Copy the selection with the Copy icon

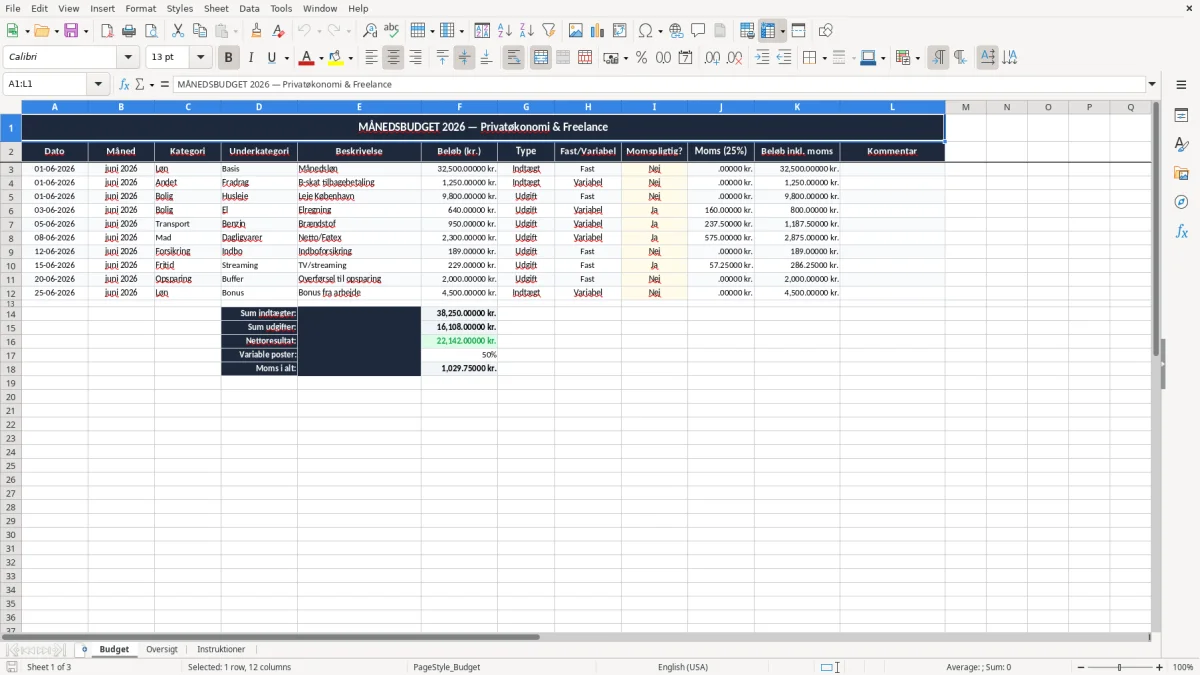[200, 31]
